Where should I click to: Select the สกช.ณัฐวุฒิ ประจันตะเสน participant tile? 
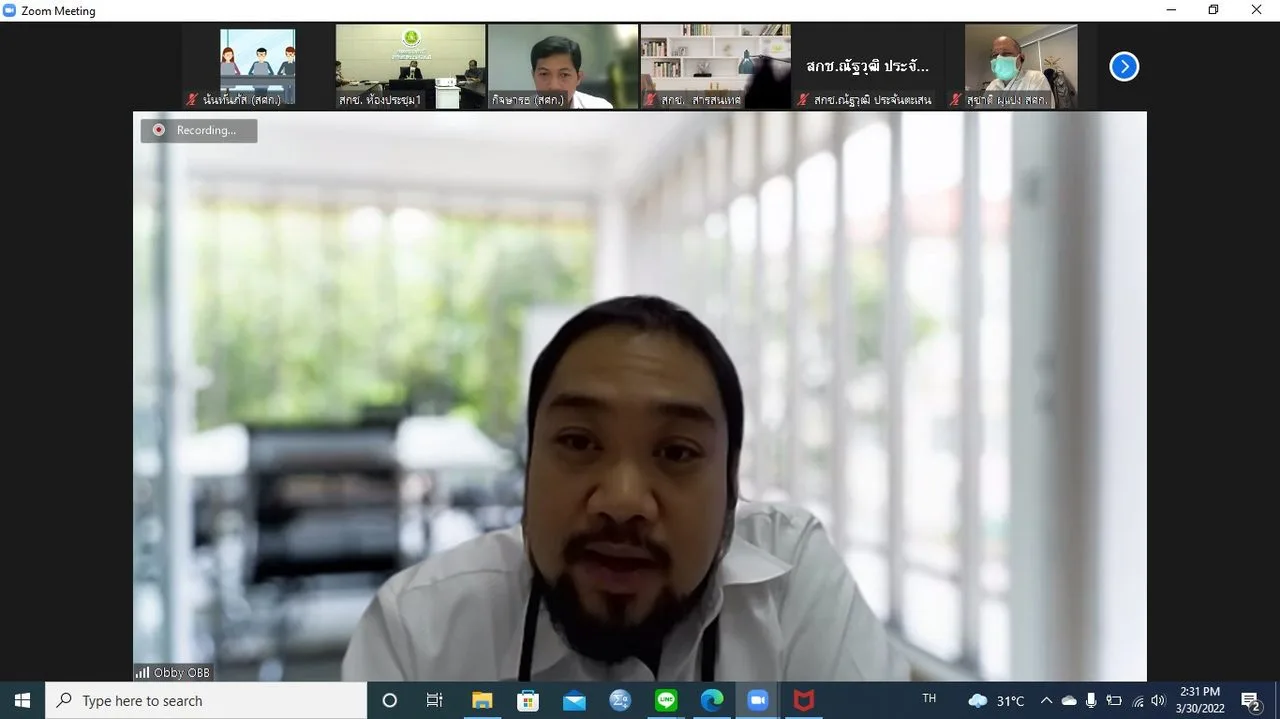click(x=868, y=66)
